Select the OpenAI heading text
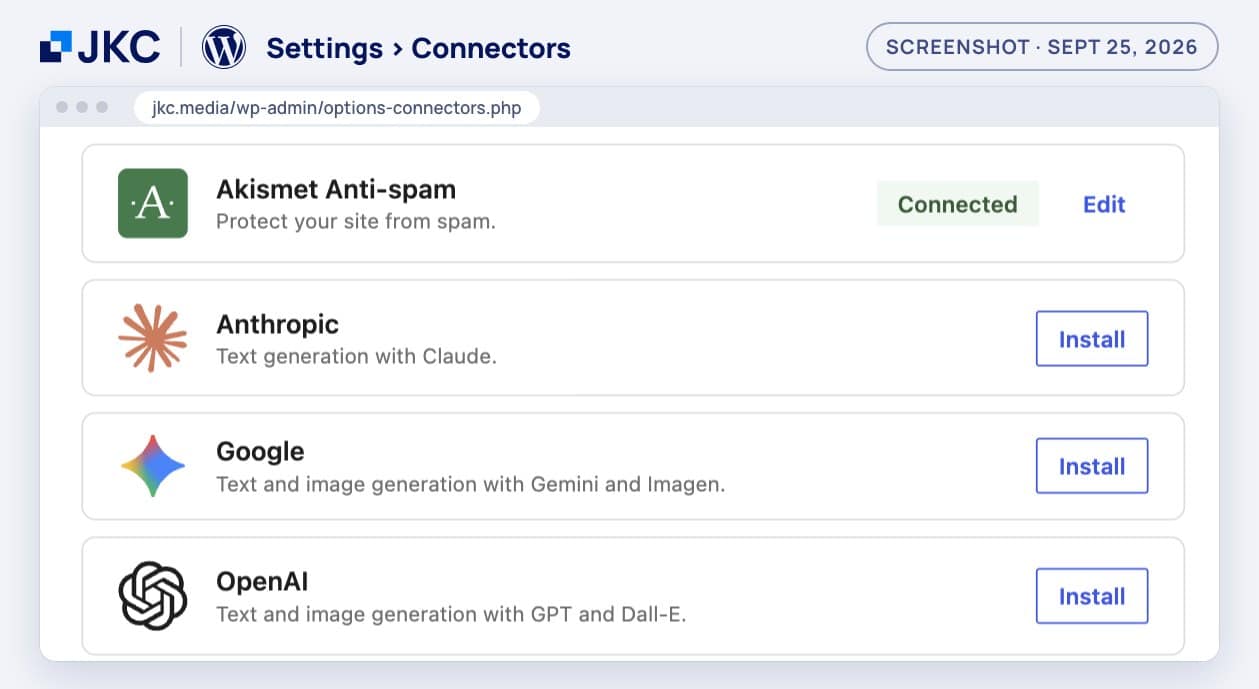 (262, 581)
